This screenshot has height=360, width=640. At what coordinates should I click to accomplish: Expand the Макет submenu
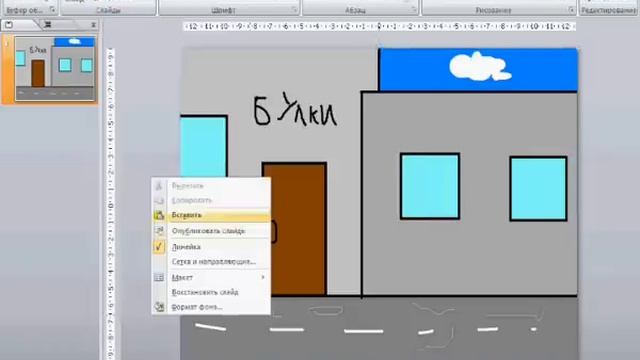211,278
